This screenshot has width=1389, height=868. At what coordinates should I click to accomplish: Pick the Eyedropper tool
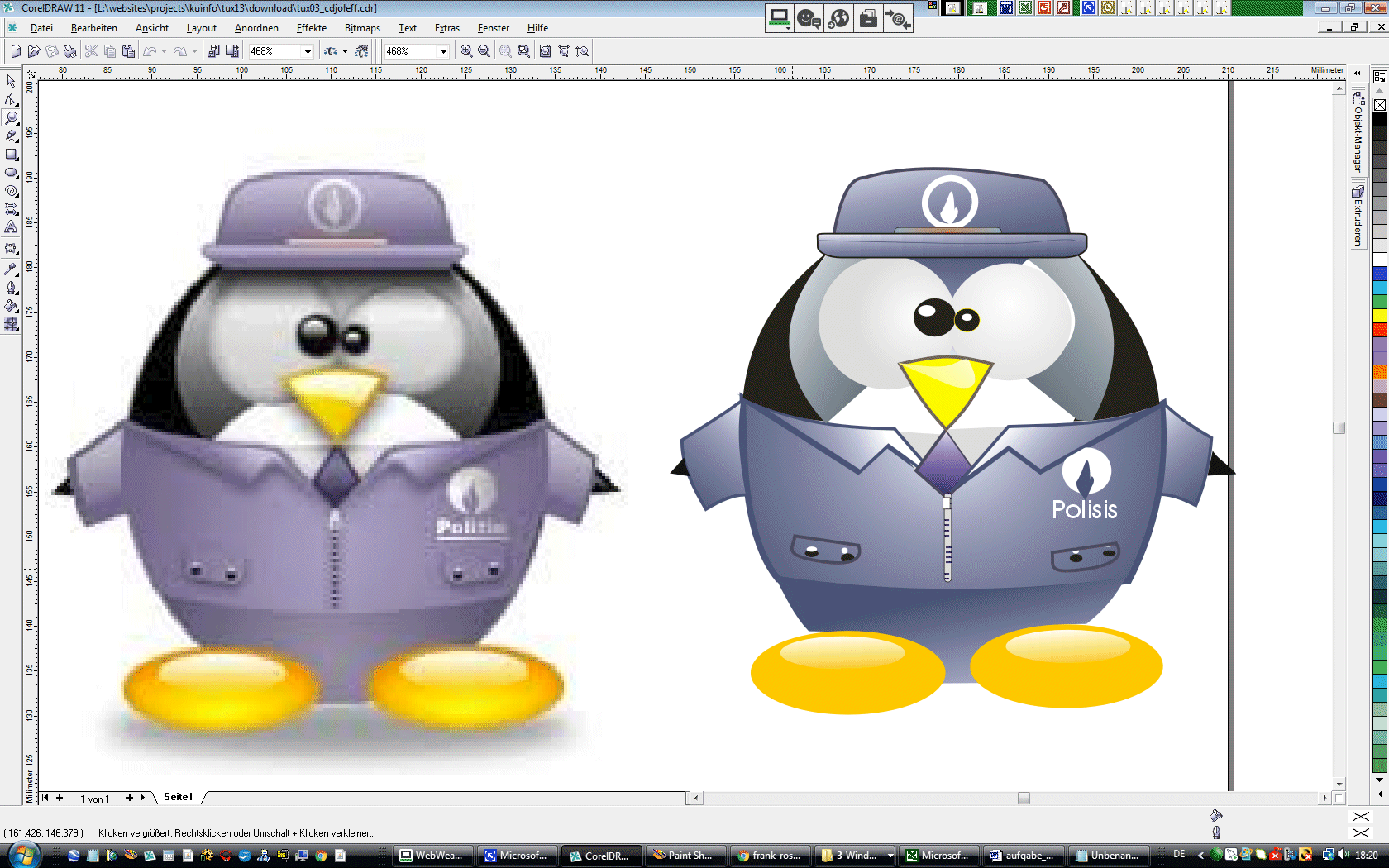coord(11,269)
